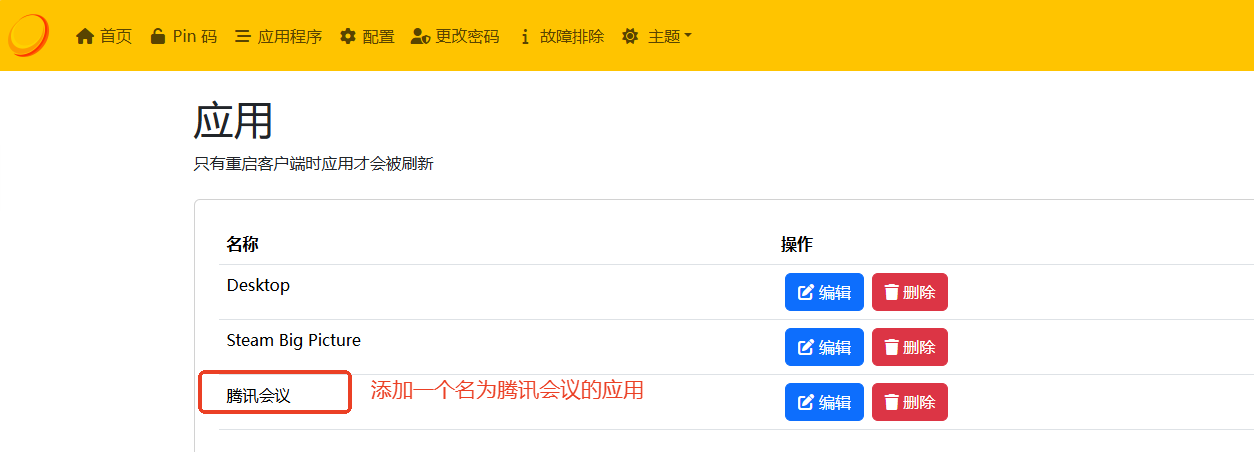Open 更改密码 via the user shield icon
1254x452 pixels.
[421, 37]
